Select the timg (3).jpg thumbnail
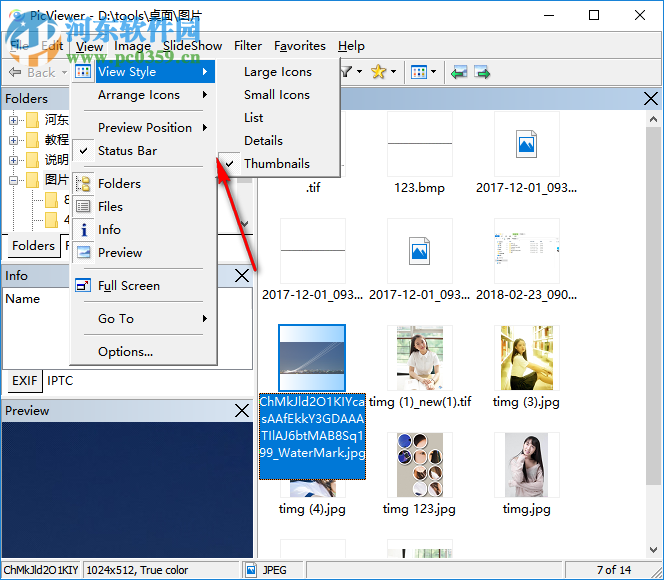The height and width of the screenshot is (580, 664). [x=526, y=358]
